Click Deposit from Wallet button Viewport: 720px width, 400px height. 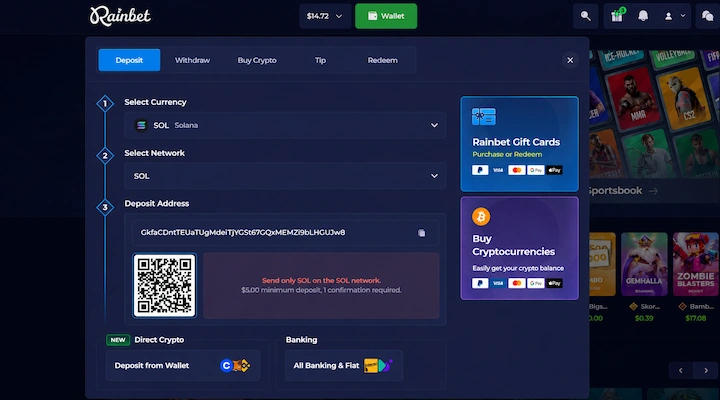(183, 366)
